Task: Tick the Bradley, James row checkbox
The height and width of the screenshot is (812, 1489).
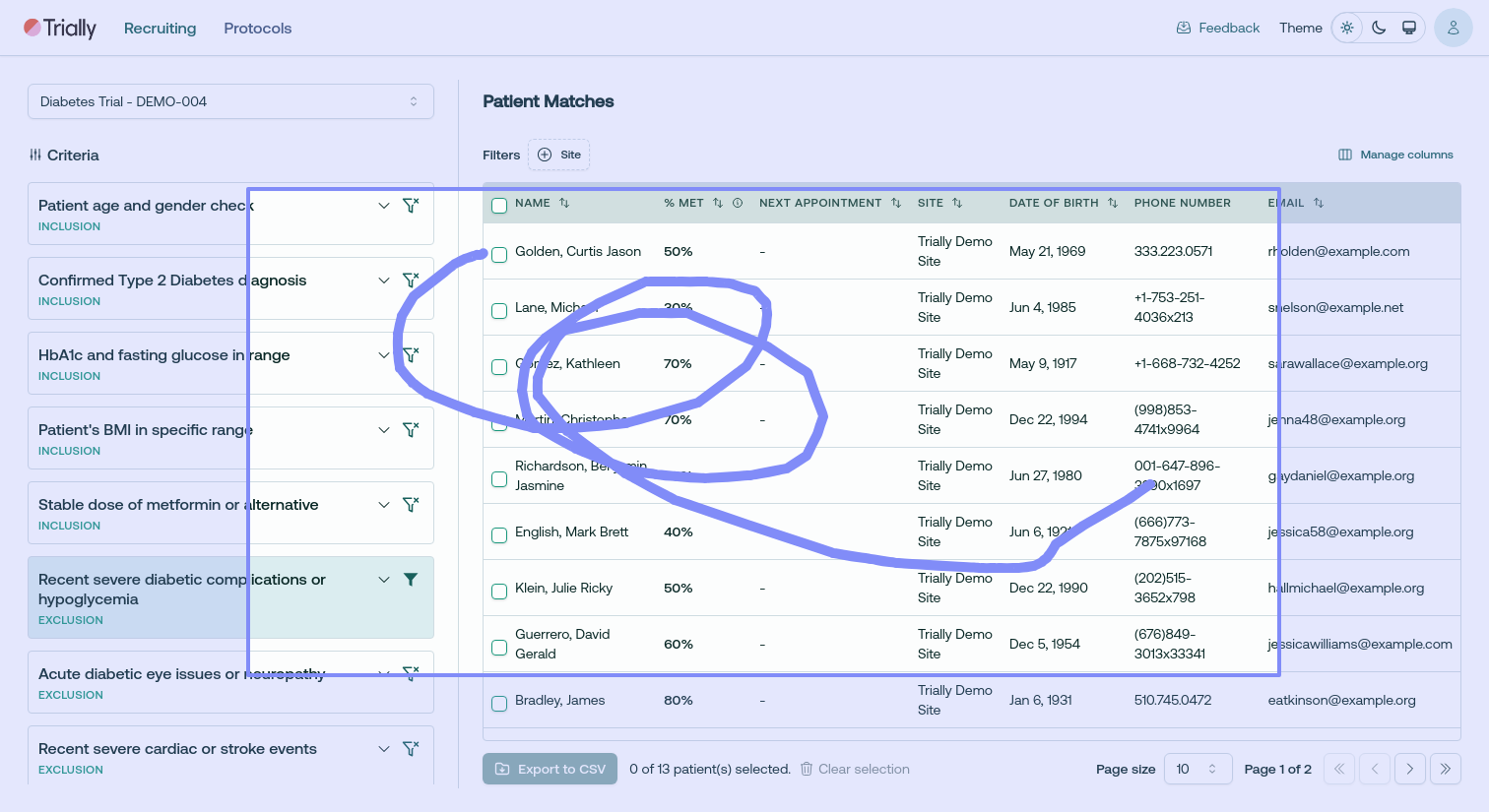Action: [x=499, y=704]
